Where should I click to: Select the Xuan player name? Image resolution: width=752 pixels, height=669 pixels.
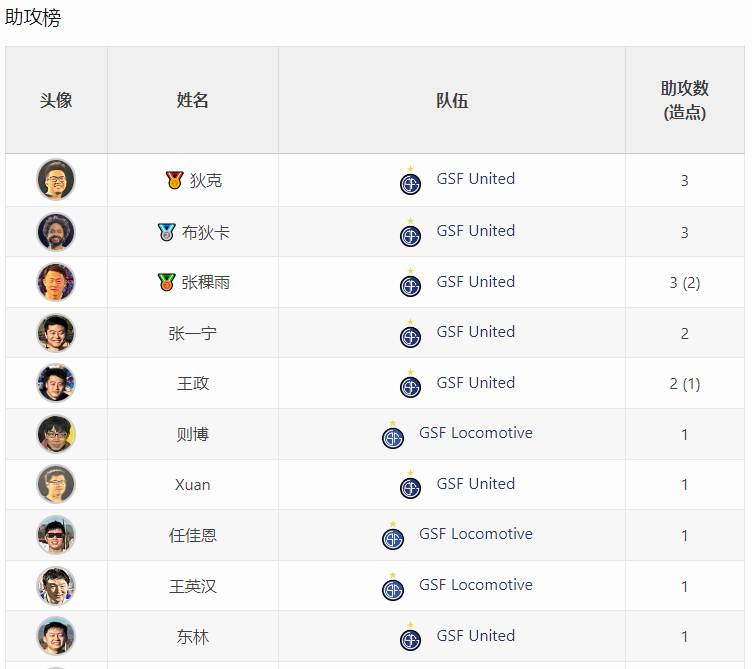[x=192, y=485]
